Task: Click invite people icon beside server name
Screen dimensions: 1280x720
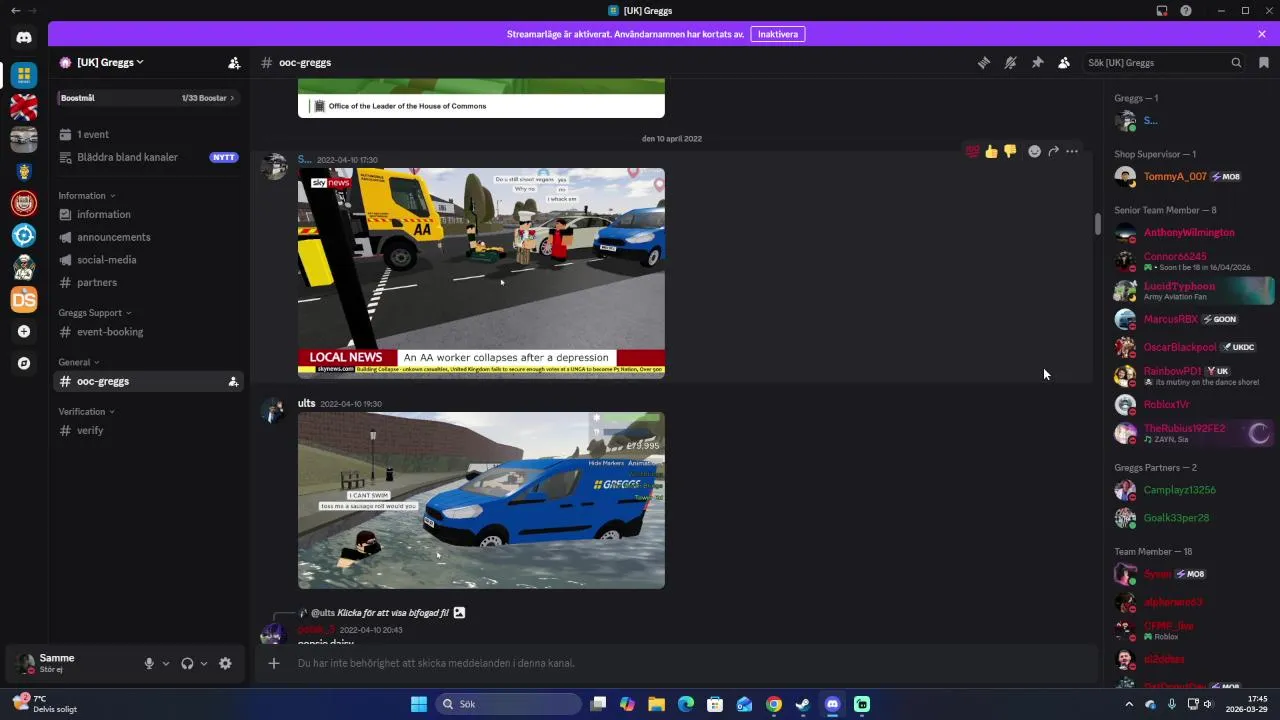Action: (234, 62)
